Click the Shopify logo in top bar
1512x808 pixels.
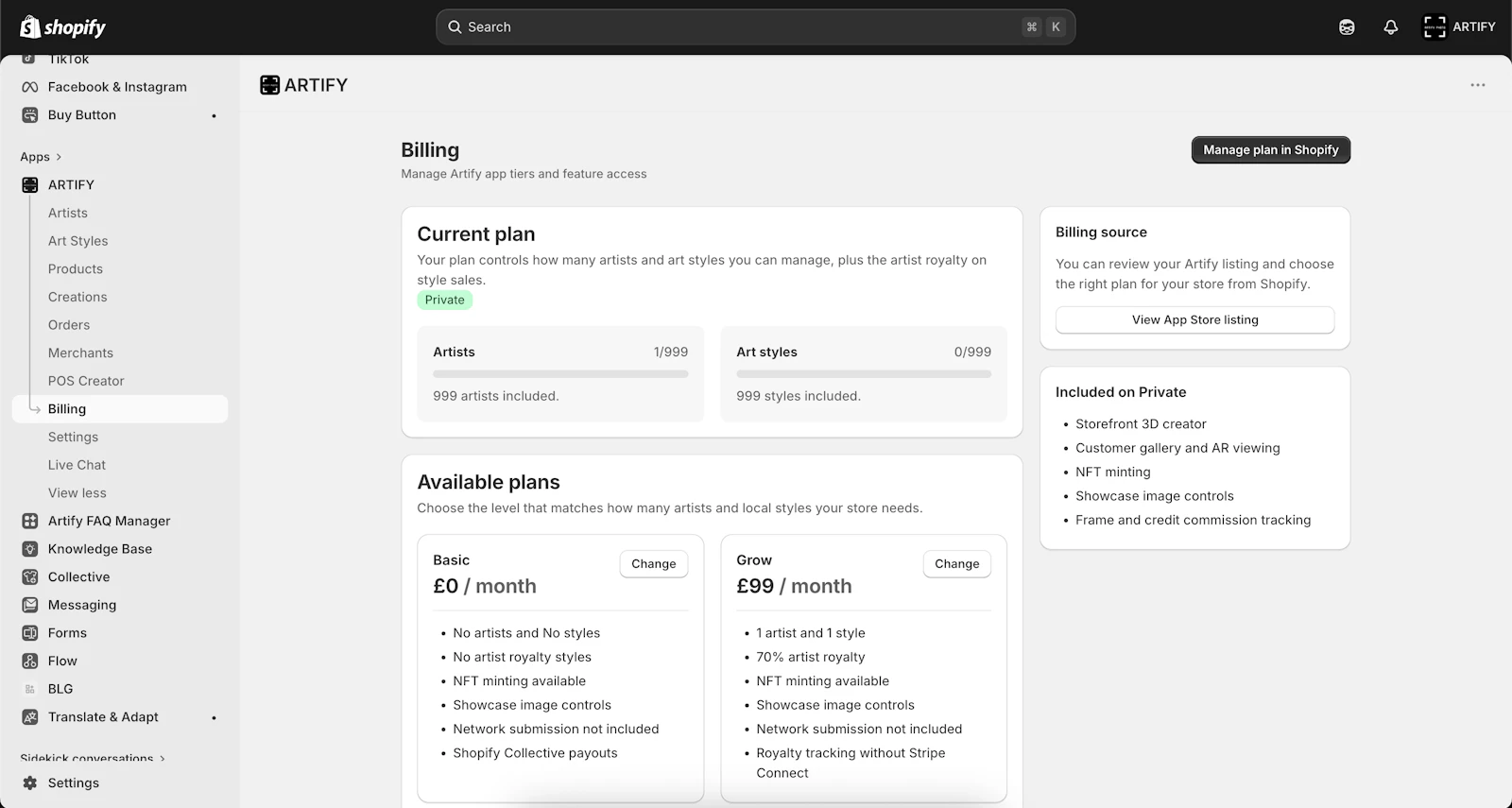(62, 27)
